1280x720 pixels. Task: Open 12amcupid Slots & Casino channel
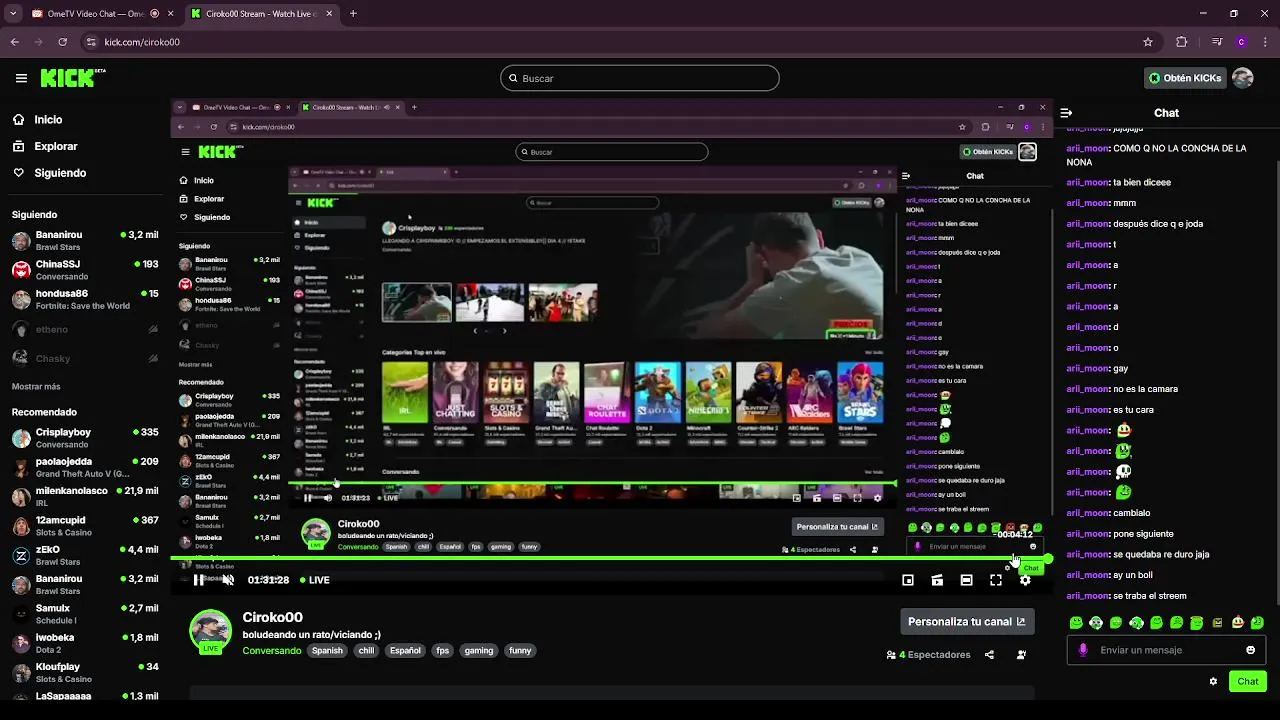pos(86,526)
